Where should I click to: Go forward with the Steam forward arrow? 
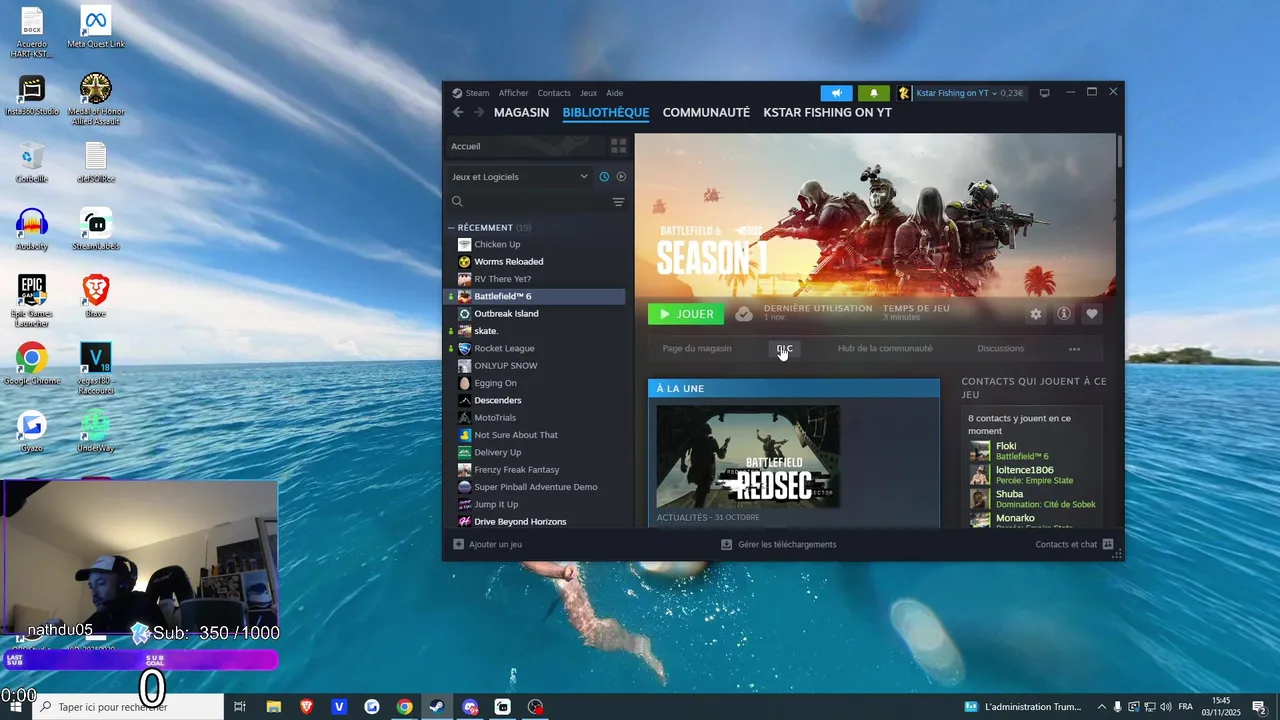(479, 112)
